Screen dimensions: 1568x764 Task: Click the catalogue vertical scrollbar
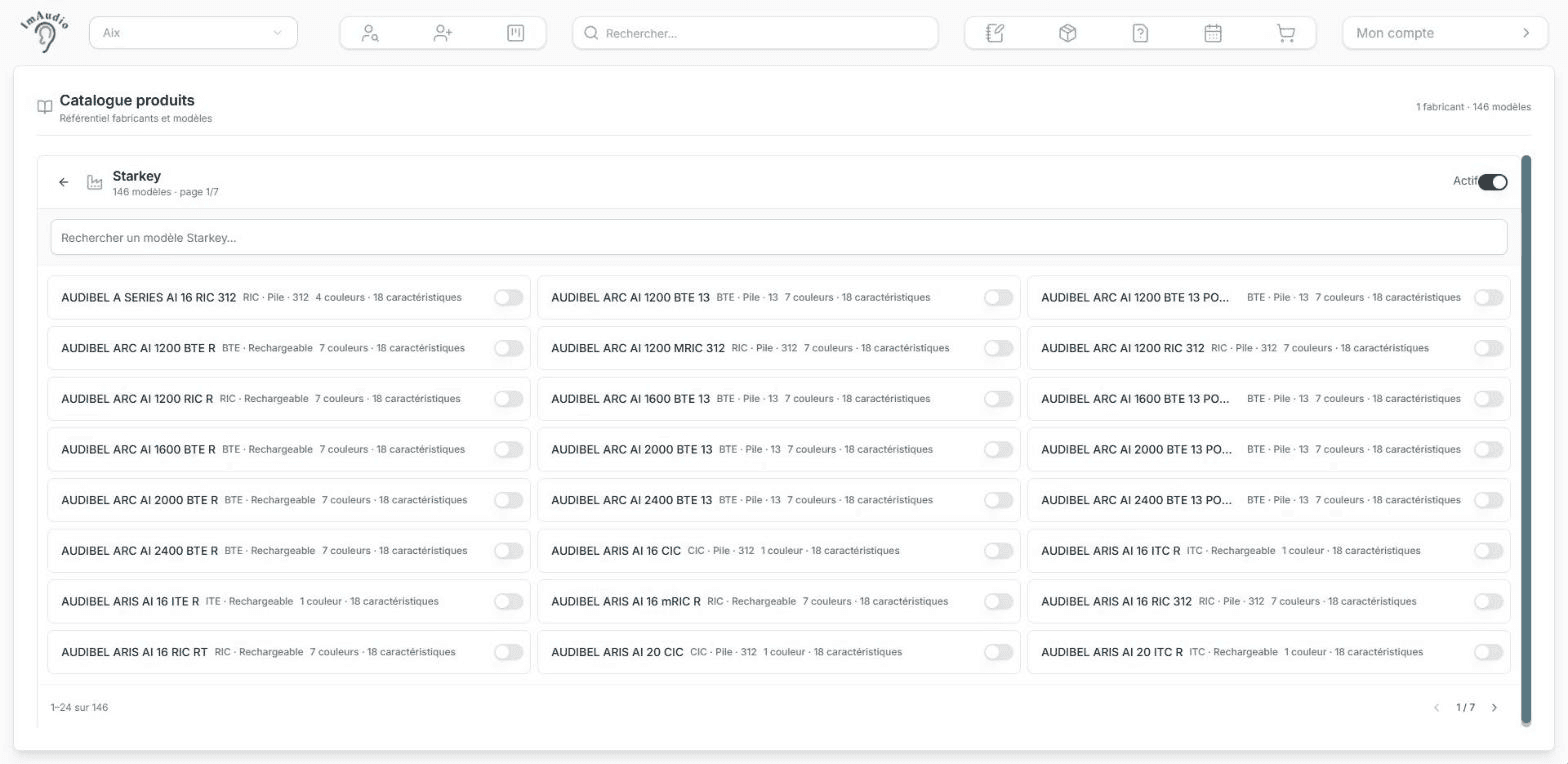pos(1526,440)
